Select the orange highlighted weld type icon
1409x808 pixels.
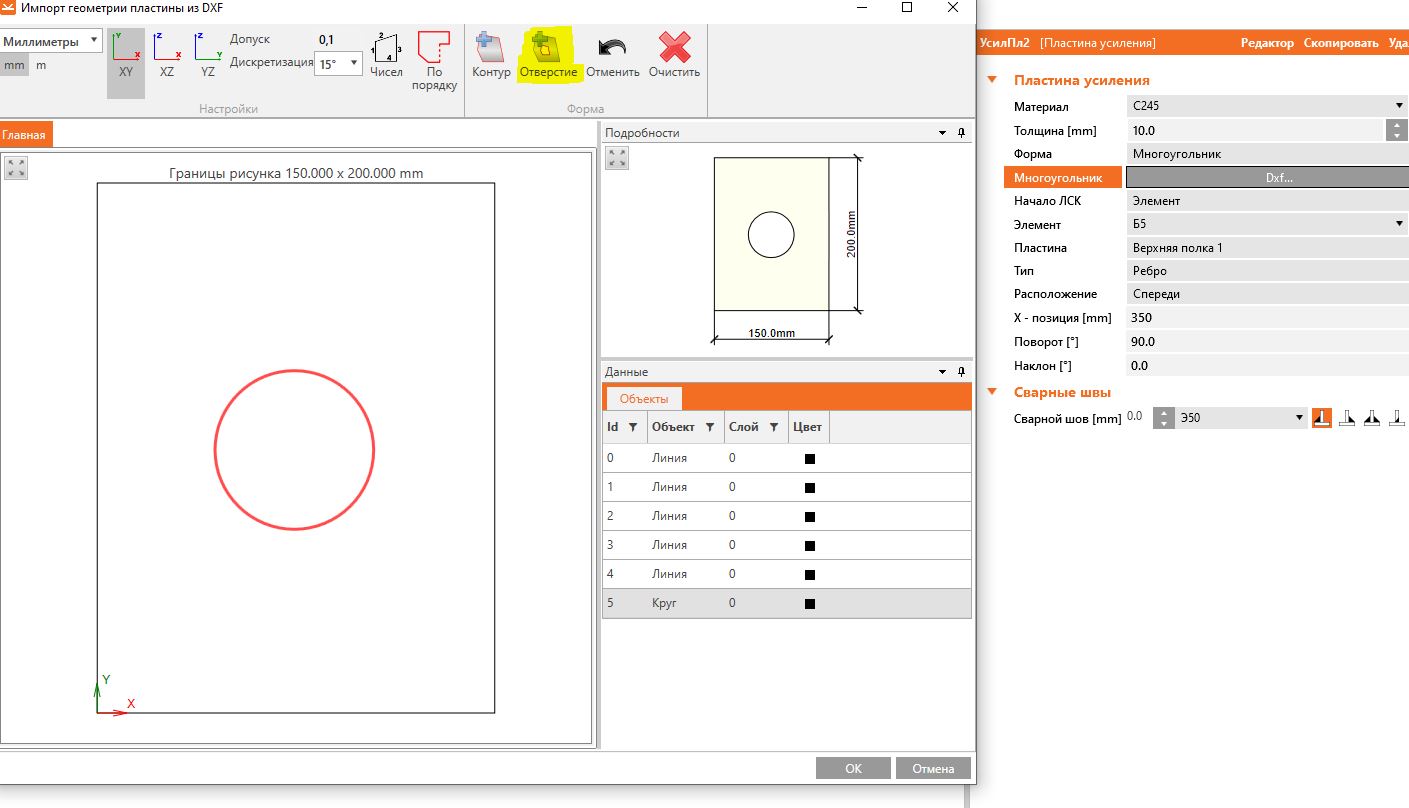pos(1321,418)
